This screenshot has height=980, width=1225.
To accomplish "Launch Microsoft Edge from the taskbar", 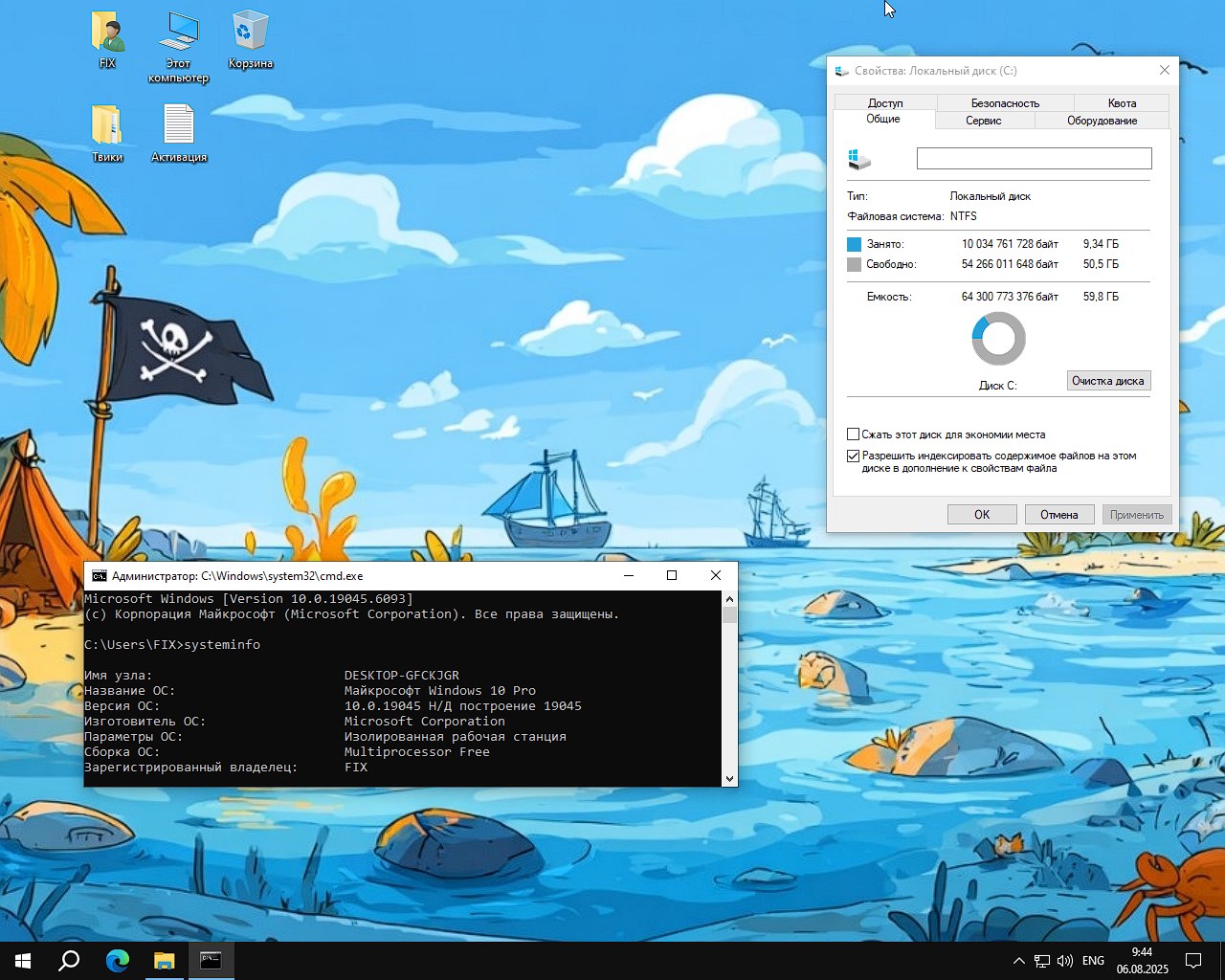I will tap(117, 961).
